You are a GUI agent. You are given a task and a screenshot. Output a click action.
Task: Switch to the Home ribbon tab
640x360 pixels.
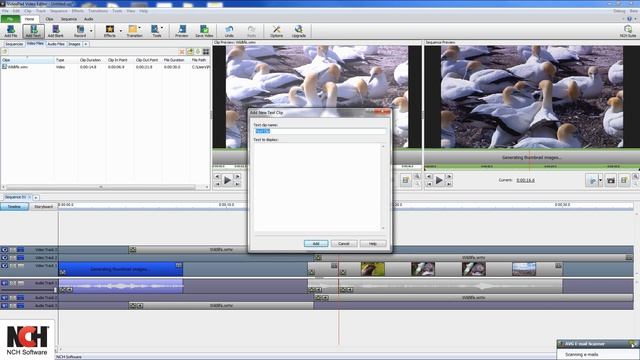click(29, 19)
